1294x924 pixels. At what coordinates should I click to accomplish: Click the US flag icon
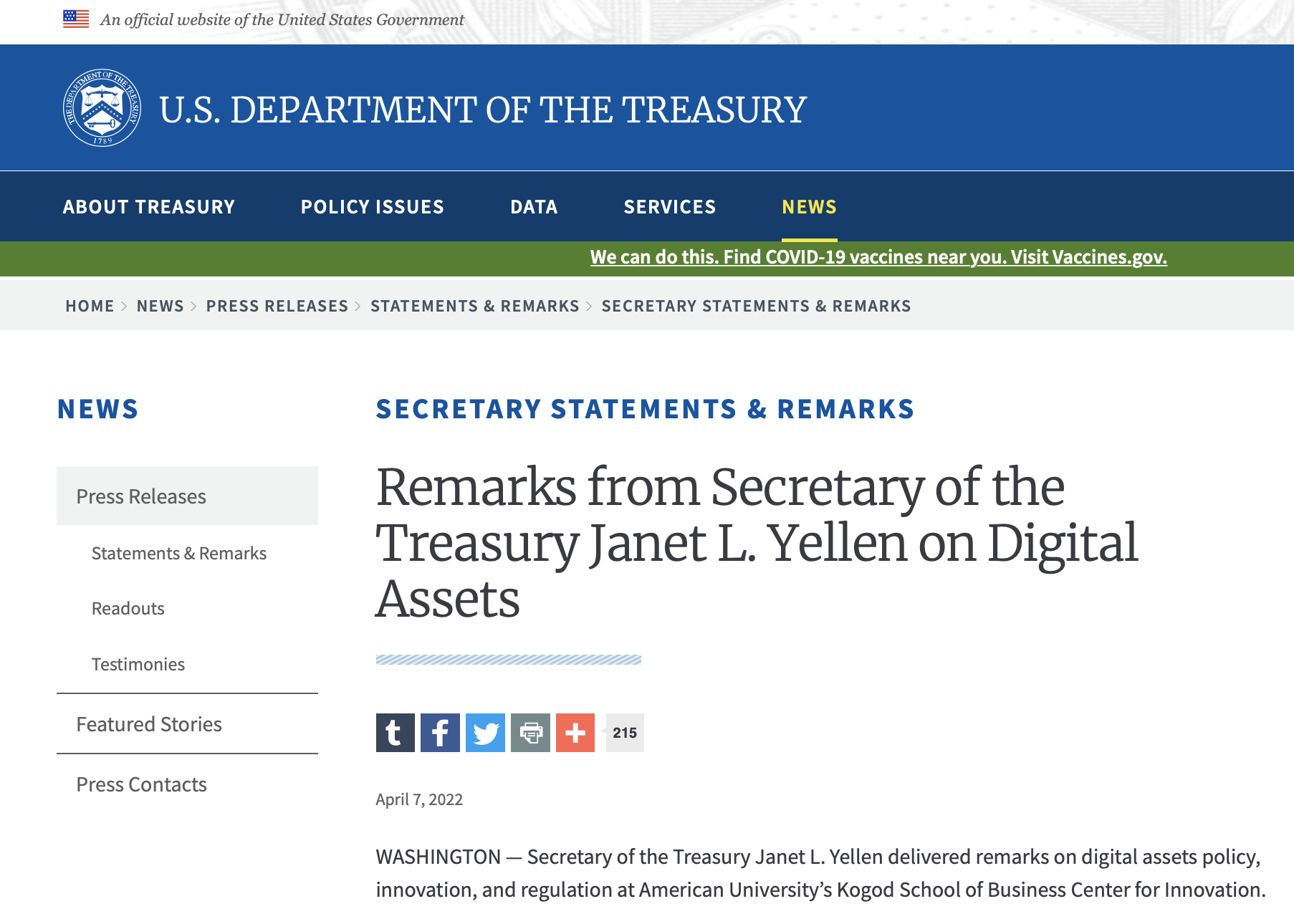point(76,19)
